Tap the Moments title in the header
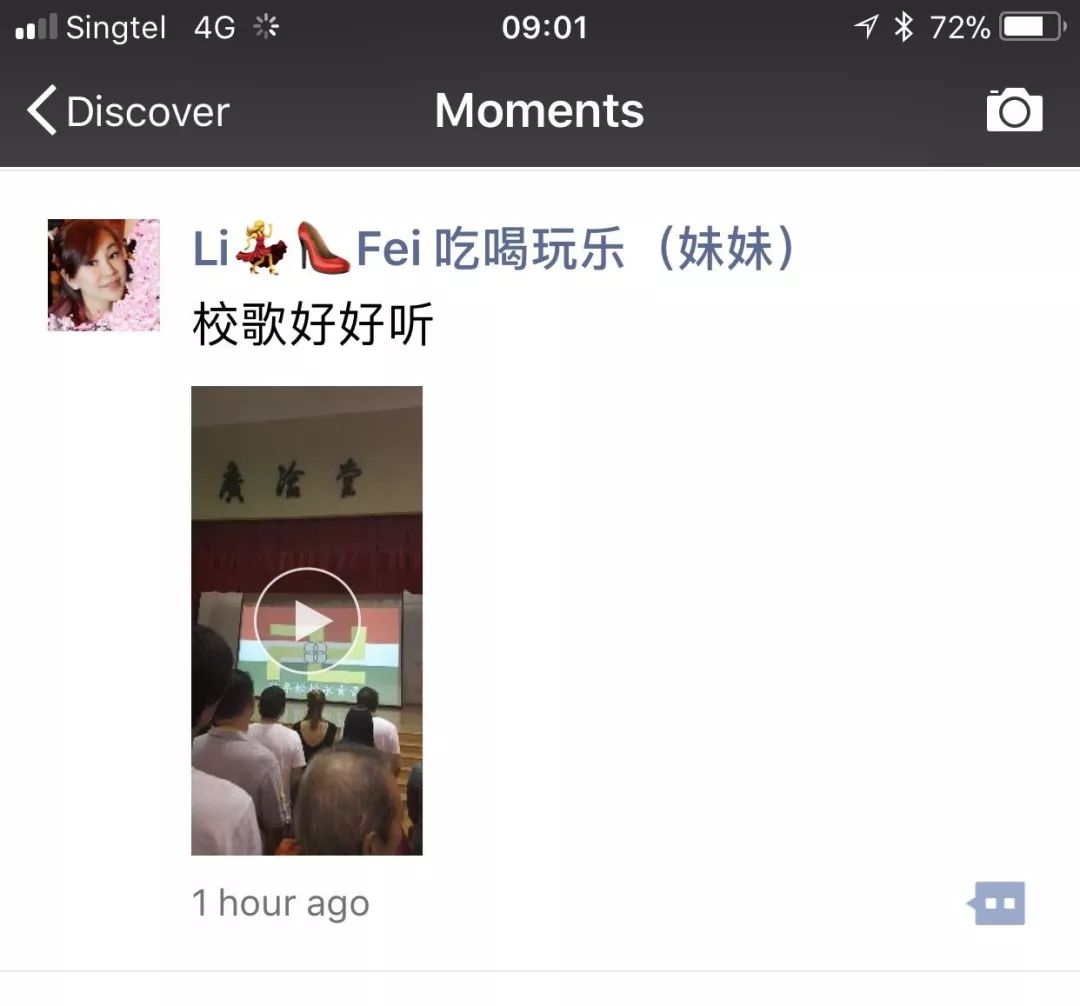1080x1006 pixels. [539, 110]
